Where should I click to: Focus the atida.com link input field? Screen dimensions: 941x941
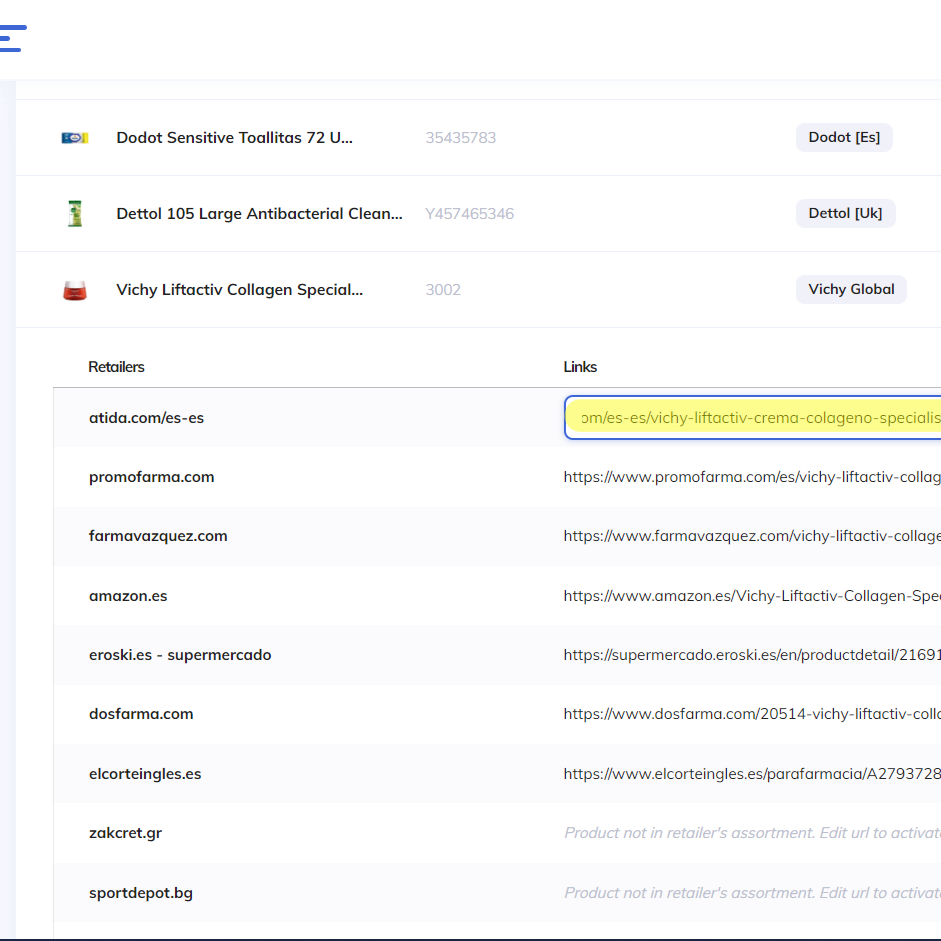753,418
